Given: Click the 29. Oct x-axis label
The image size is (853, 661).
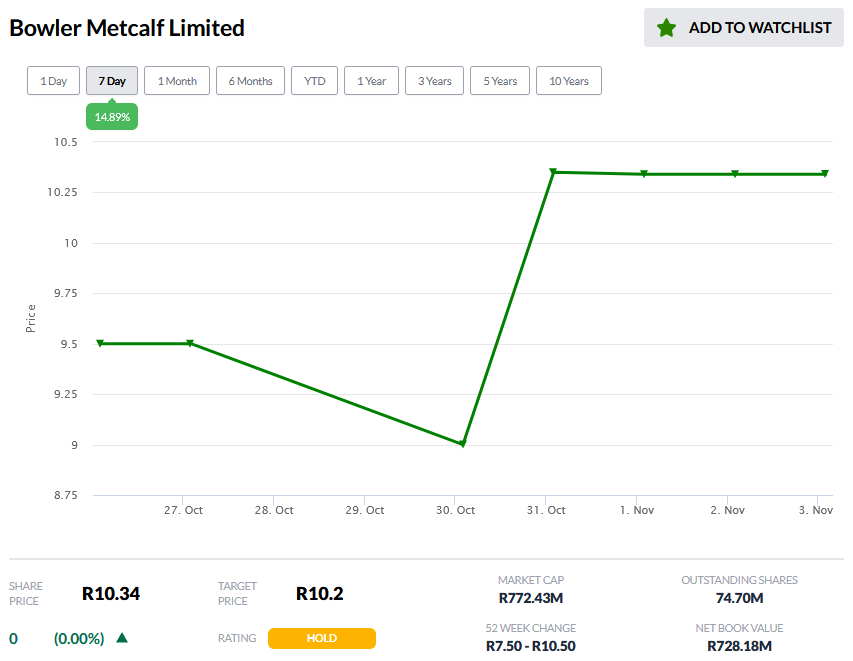Looking at the screenshot, I should pyautogui.click(x=364, y=510).
